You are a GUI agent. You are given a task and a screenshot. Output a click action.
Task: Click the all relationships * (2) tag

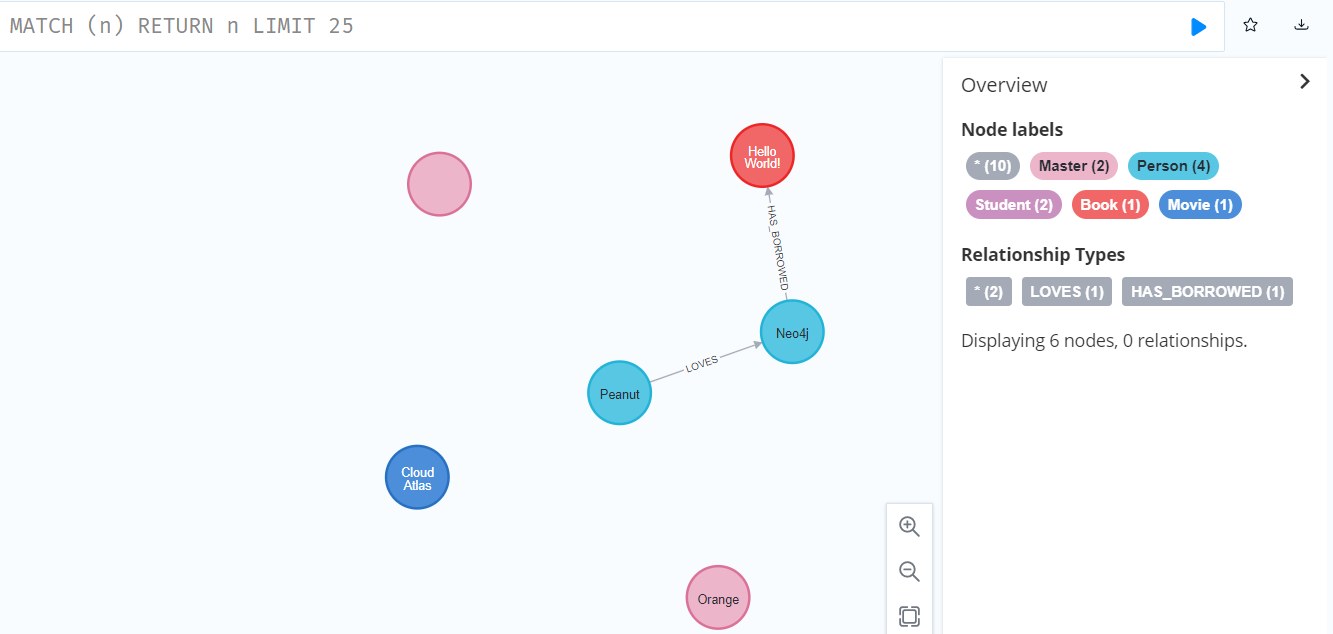coord(987,292)
